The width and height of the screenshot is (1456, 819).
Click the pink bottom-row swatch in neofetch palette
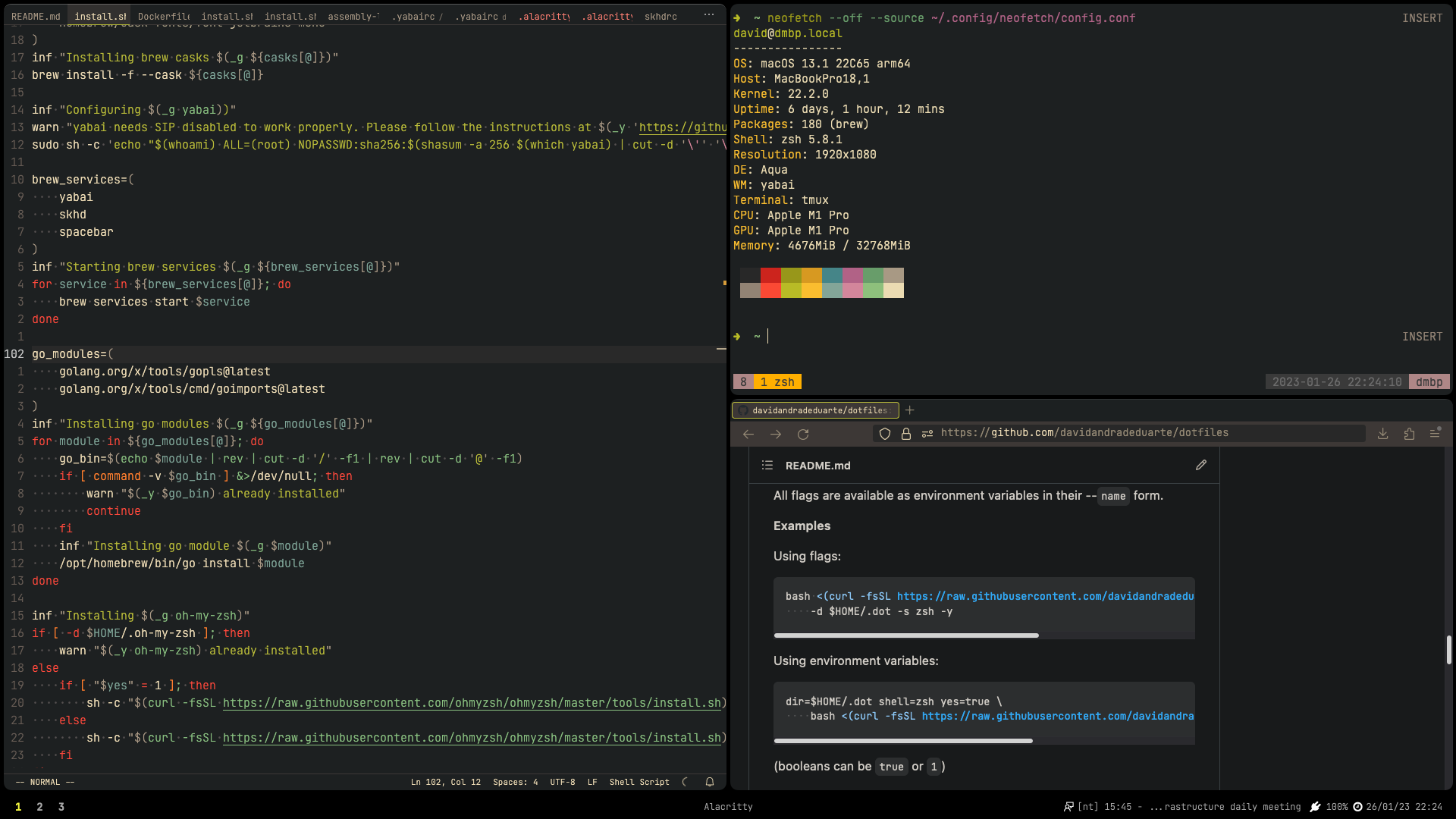pos(852,290)
